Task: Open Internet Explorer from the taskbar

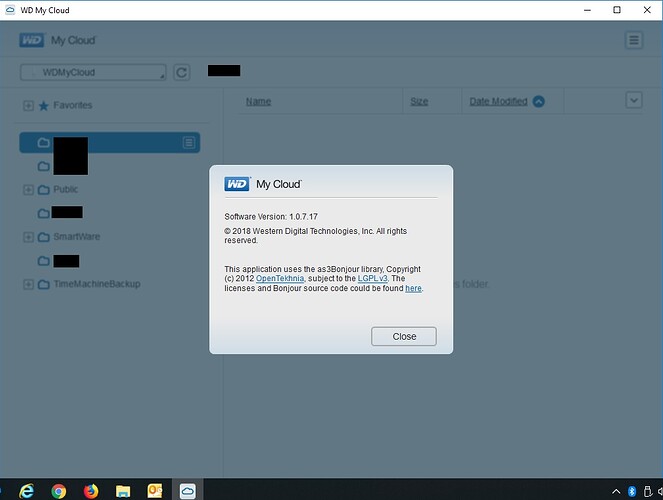Action: point(26,491)
